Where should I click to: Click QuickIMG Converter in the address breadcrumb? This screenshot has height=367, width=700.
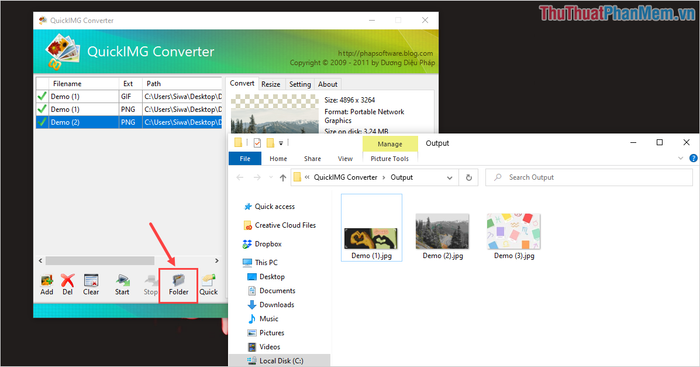346,178
